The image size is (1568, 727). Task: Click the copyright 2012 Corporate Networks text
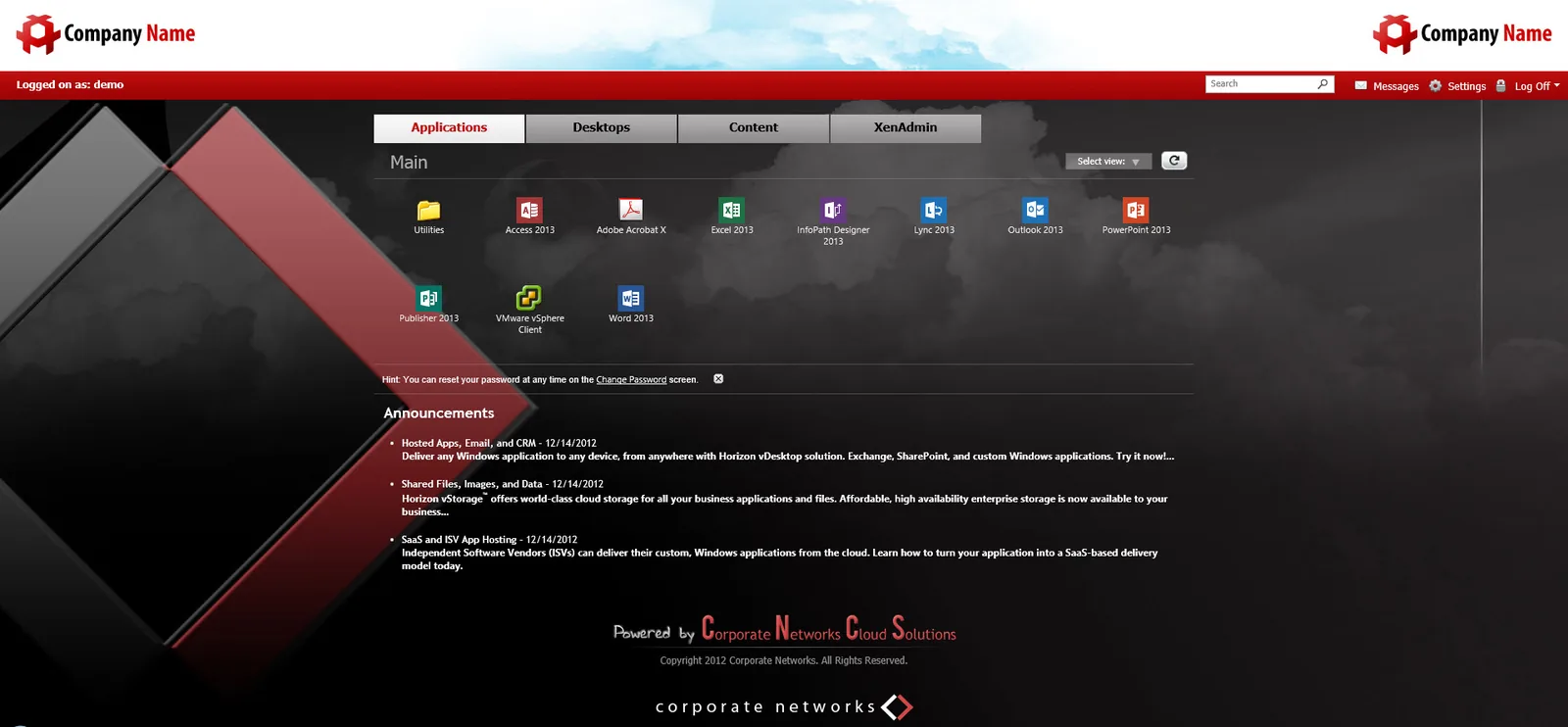point(784,661)
